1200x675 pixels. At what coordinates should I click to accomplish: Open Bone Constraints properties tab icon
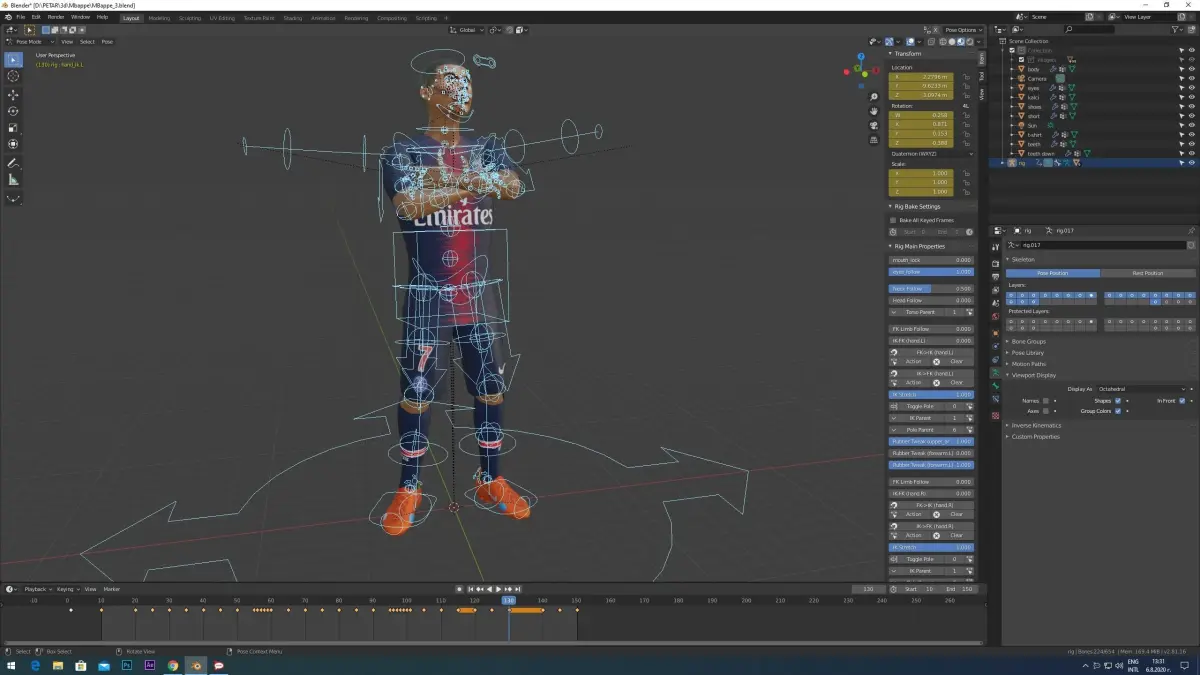click(995, 398)
